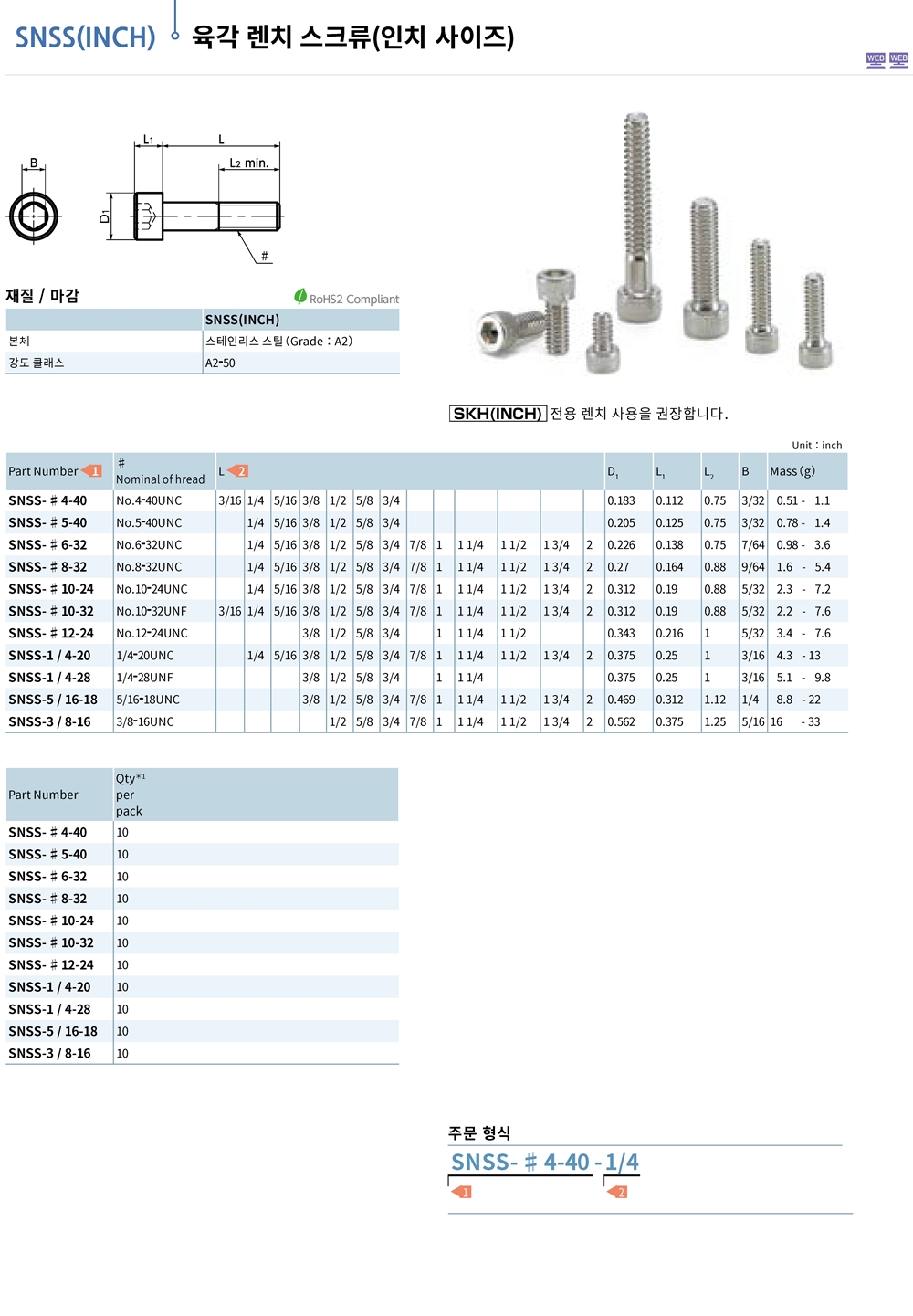Select the No.4-40UNC thread cell

coord(149,500)
